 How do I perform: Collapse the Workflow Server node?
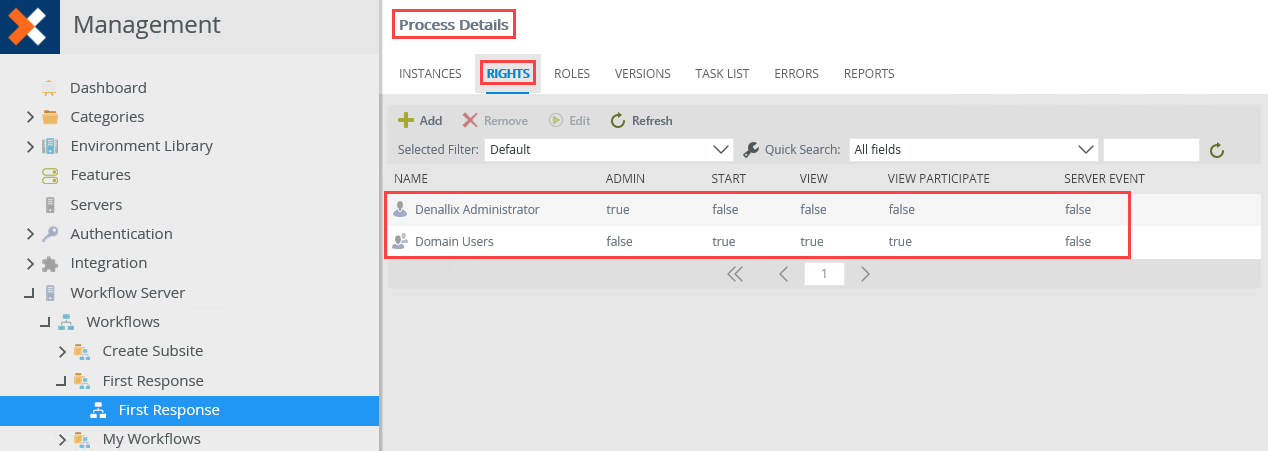point(30,293)
